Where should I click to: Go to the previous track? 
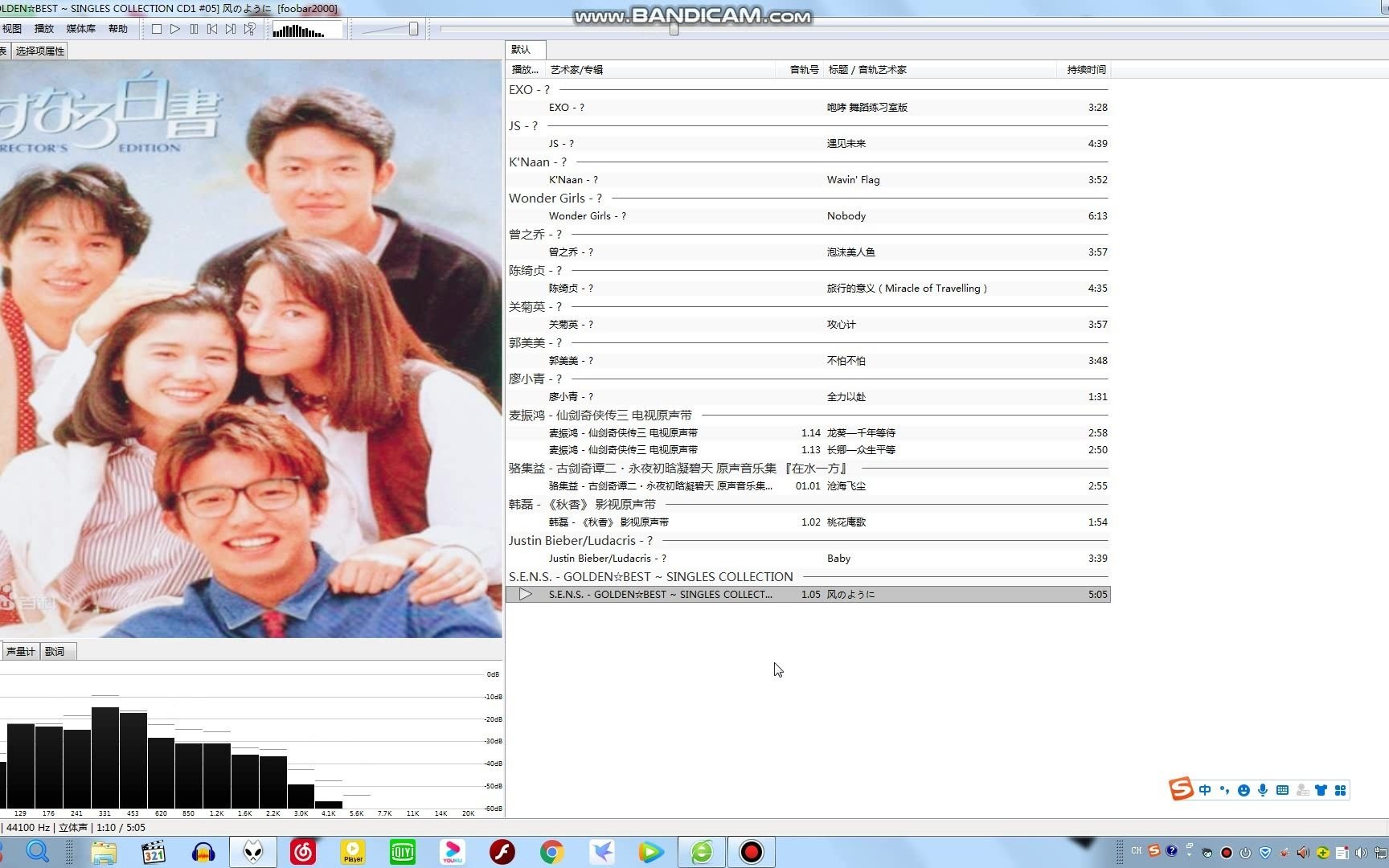(x=212, y=29)
